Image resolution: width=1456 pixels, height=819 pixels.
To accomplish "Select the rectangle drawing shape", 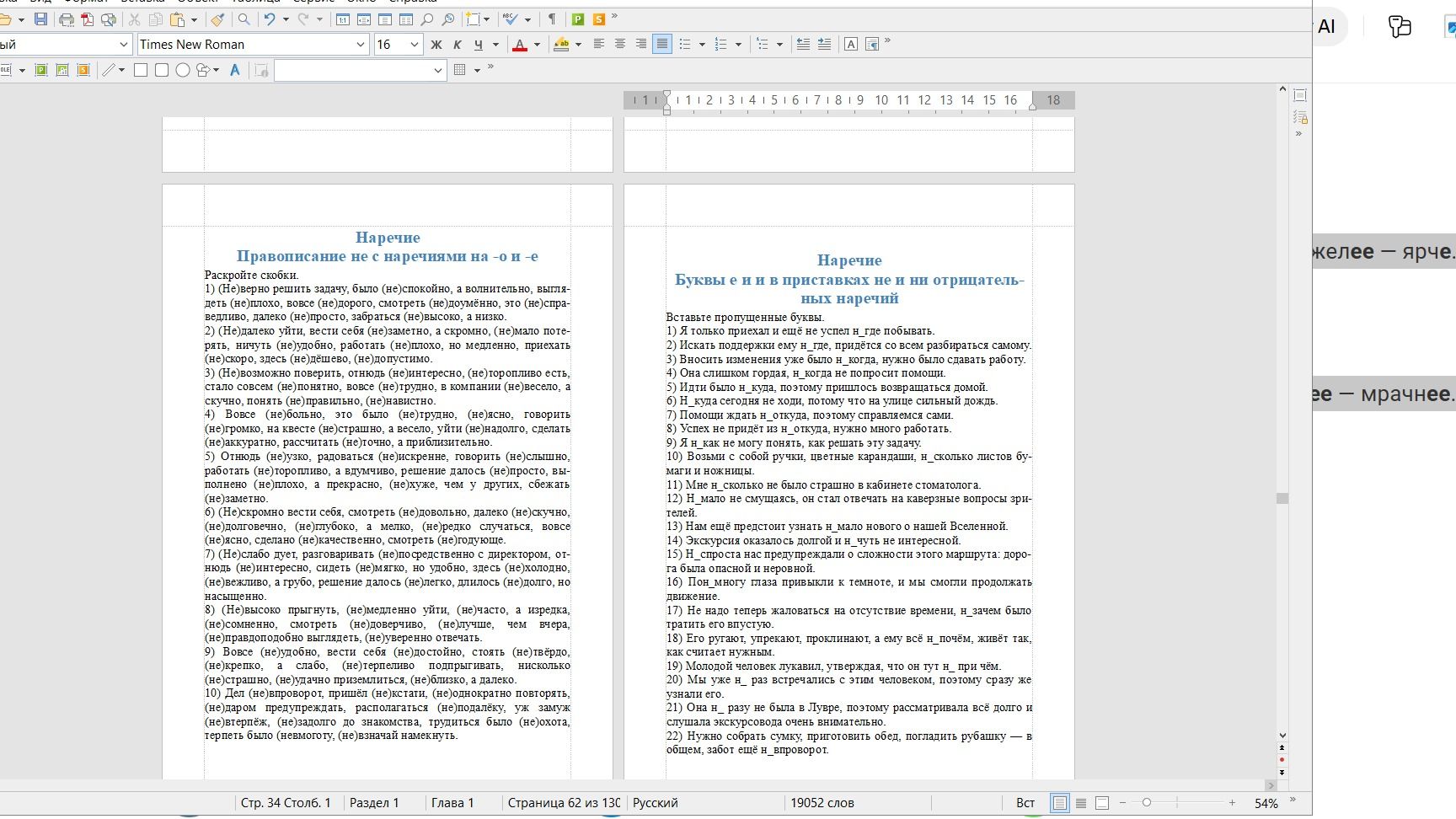I will [x=141, y=70].
